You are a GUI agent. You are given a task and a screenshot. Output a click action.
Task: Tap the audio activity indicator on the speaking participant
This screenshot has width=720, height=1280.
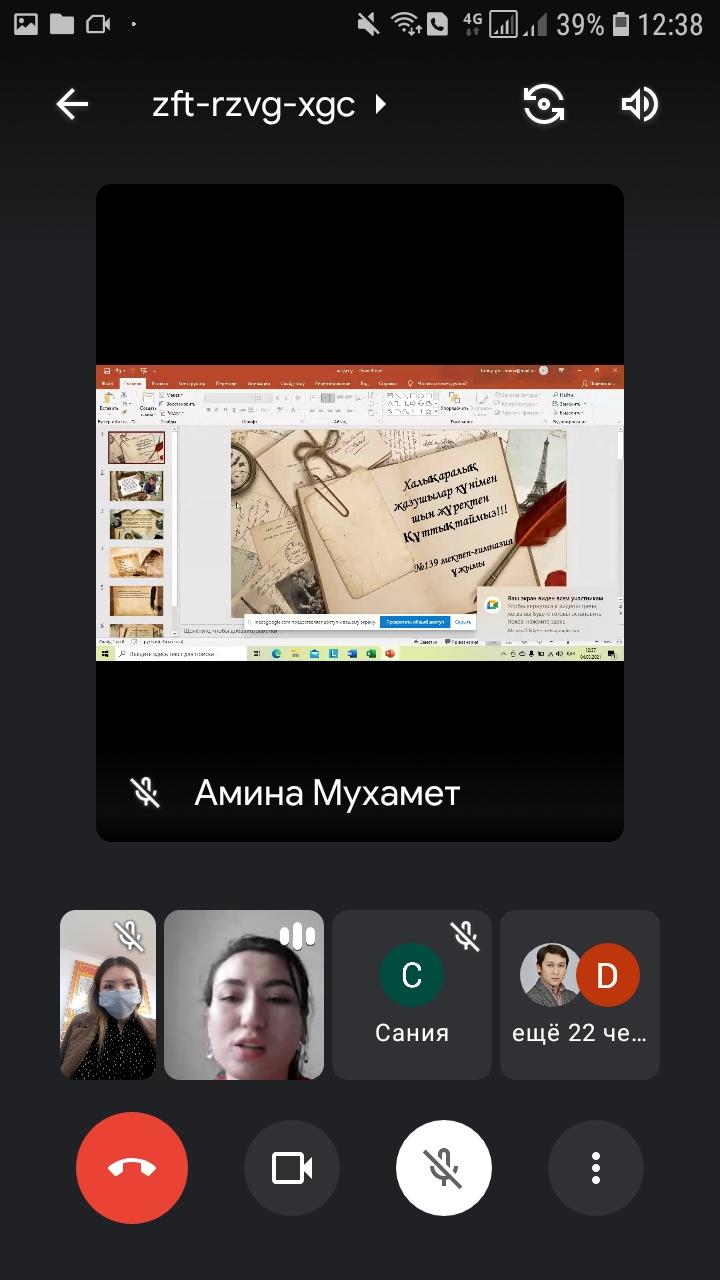pyautogui.click(x=297, y=936)
